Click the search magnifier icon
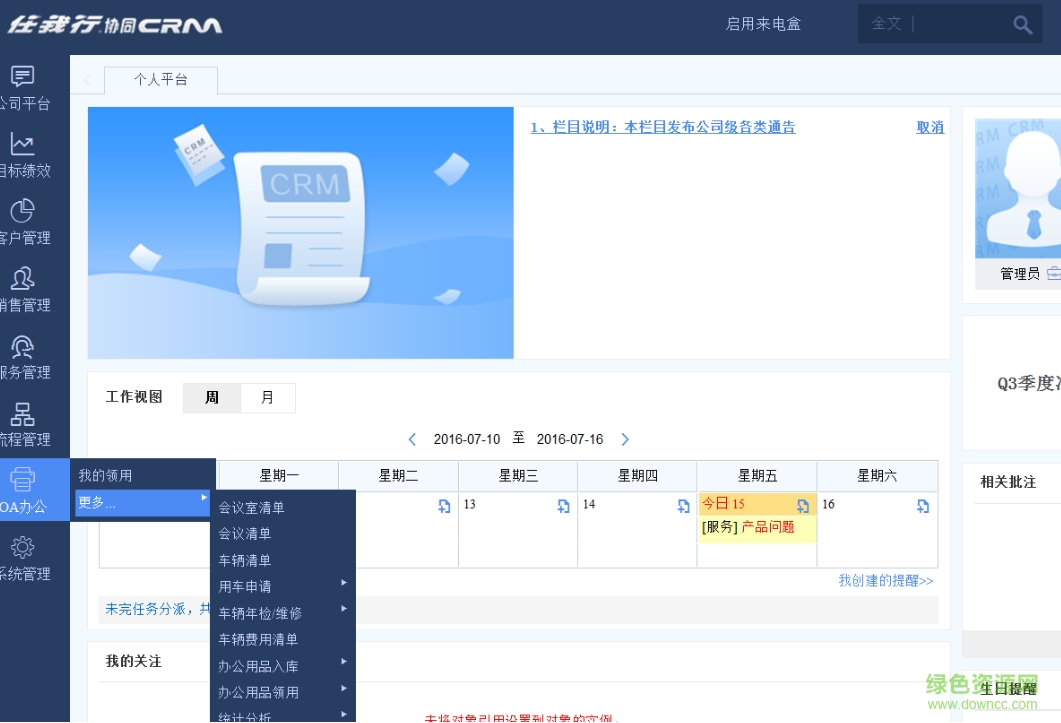This screenshot has height=723, width=1061. [x=1022, y=23]
